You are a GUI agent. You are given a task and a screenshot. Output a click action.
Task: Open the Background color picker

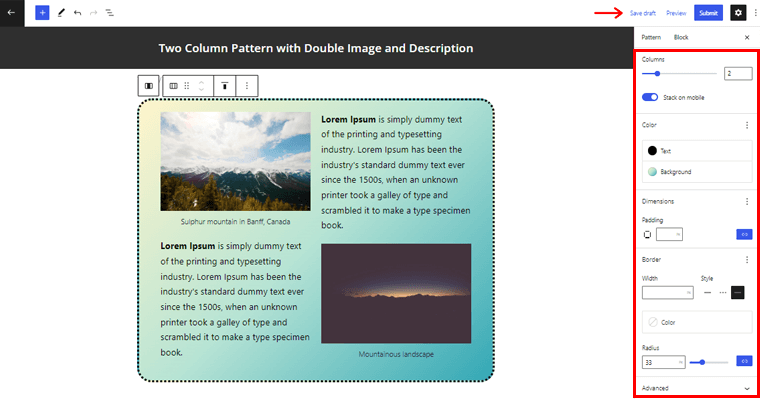(x=697, y=172)
